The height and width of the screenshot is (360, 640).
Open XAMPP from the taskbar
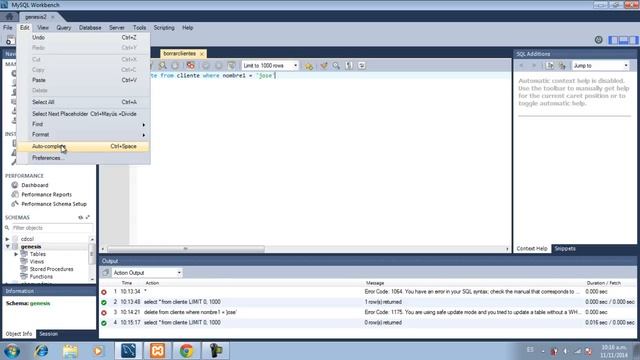[x=158, y=351]
